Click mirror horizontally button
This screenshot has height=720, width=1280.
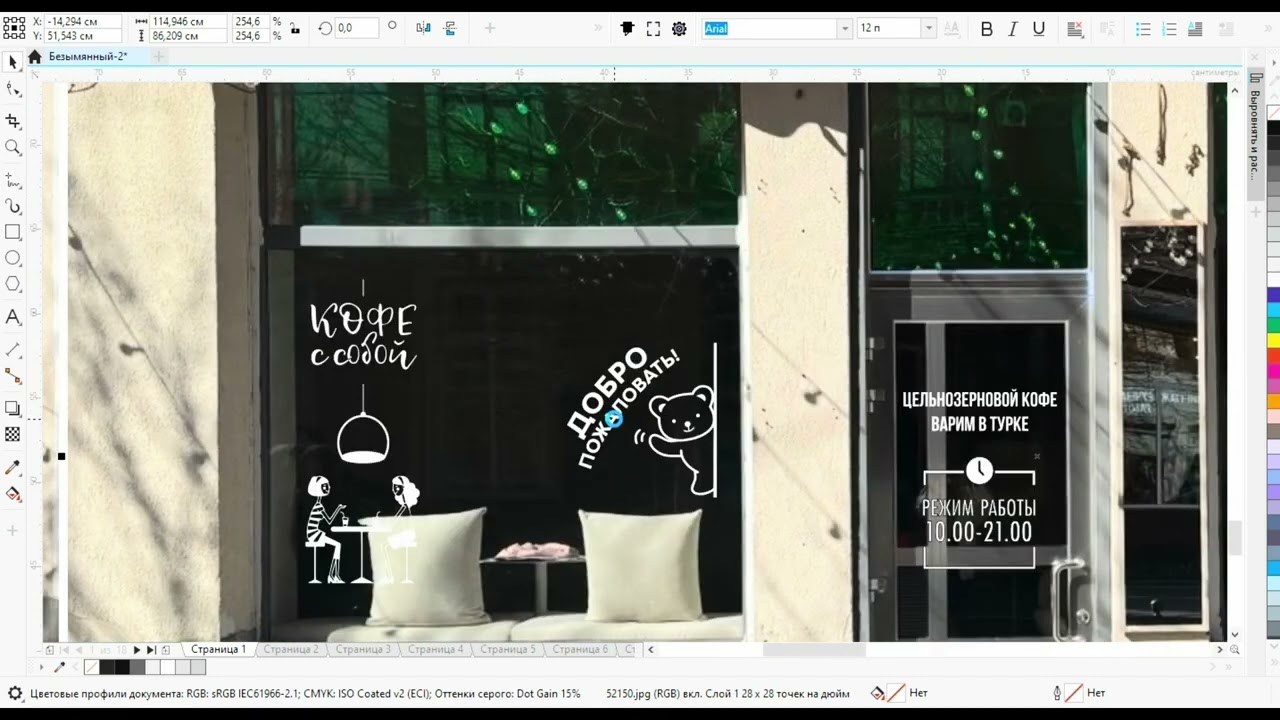pos(423,28)
